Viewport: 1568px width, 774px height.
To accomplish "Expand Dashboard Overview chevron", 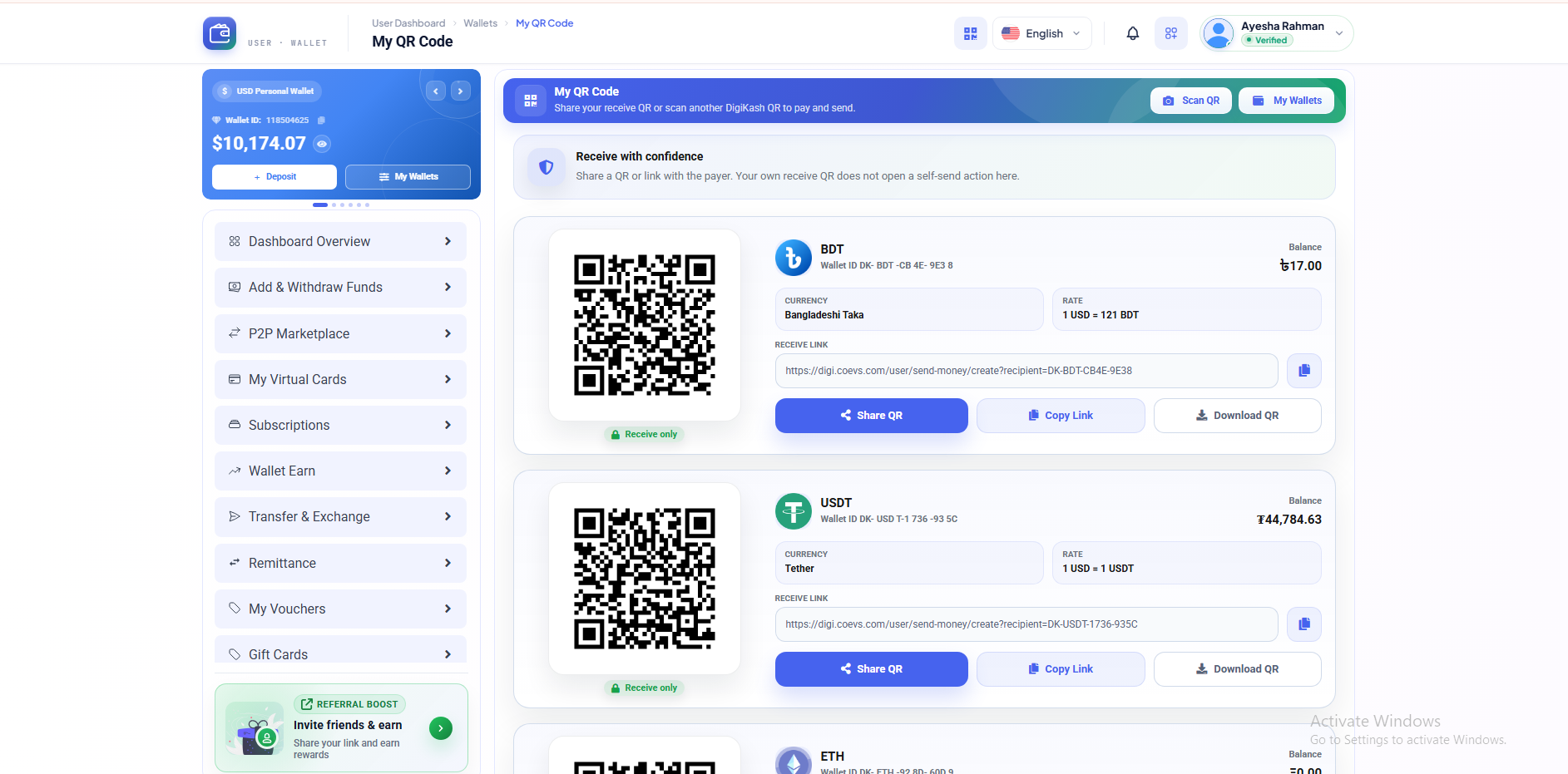I will pos(448,241).
